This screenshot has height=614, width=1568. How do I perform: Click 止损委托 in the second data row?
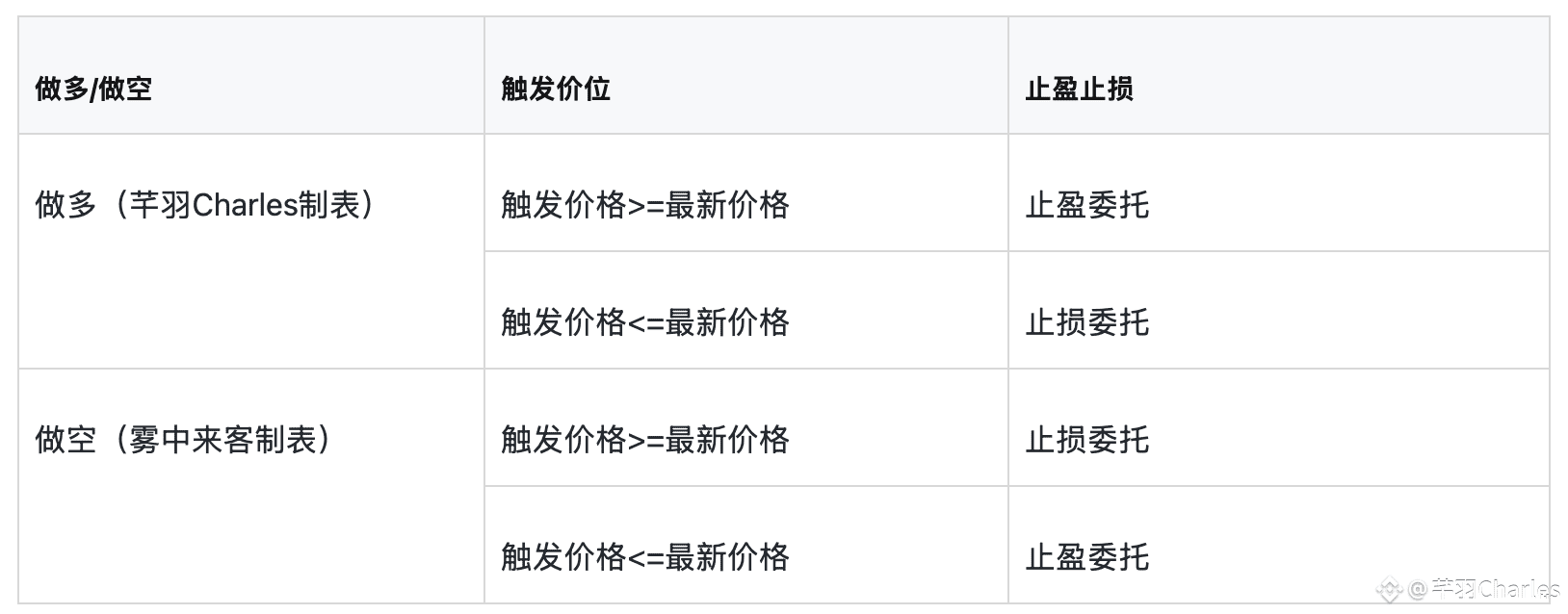1087,322
